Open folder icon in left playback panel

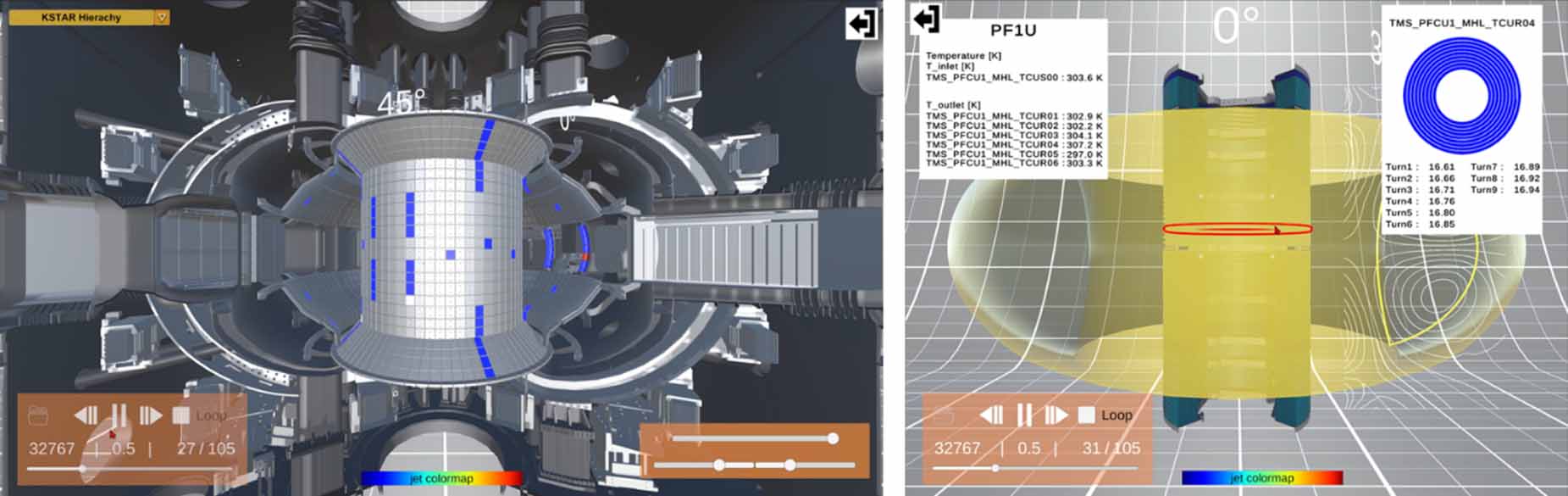(x=40, y=415)
